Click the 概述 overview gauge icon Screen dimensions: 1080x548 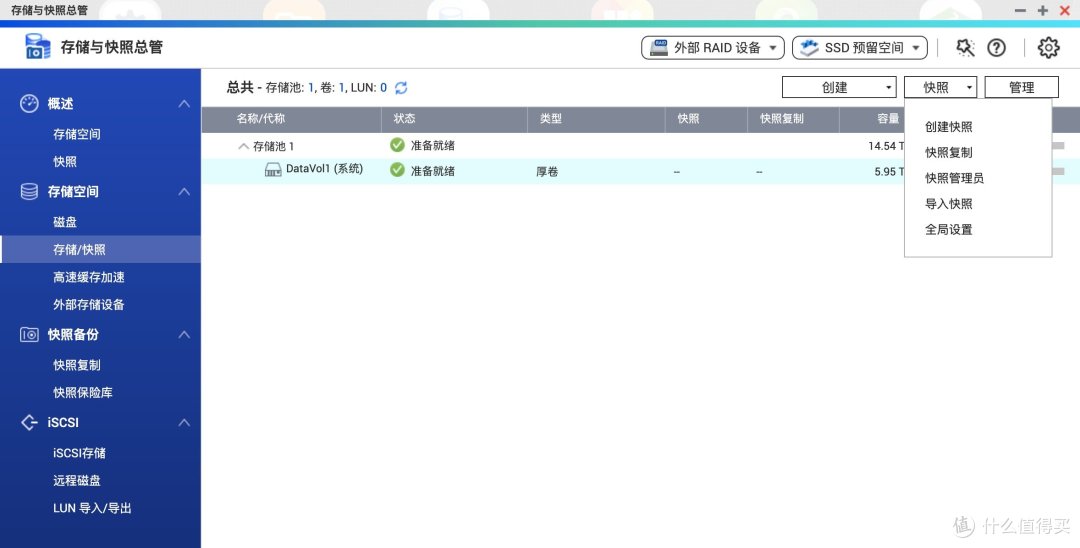[29, 104]
